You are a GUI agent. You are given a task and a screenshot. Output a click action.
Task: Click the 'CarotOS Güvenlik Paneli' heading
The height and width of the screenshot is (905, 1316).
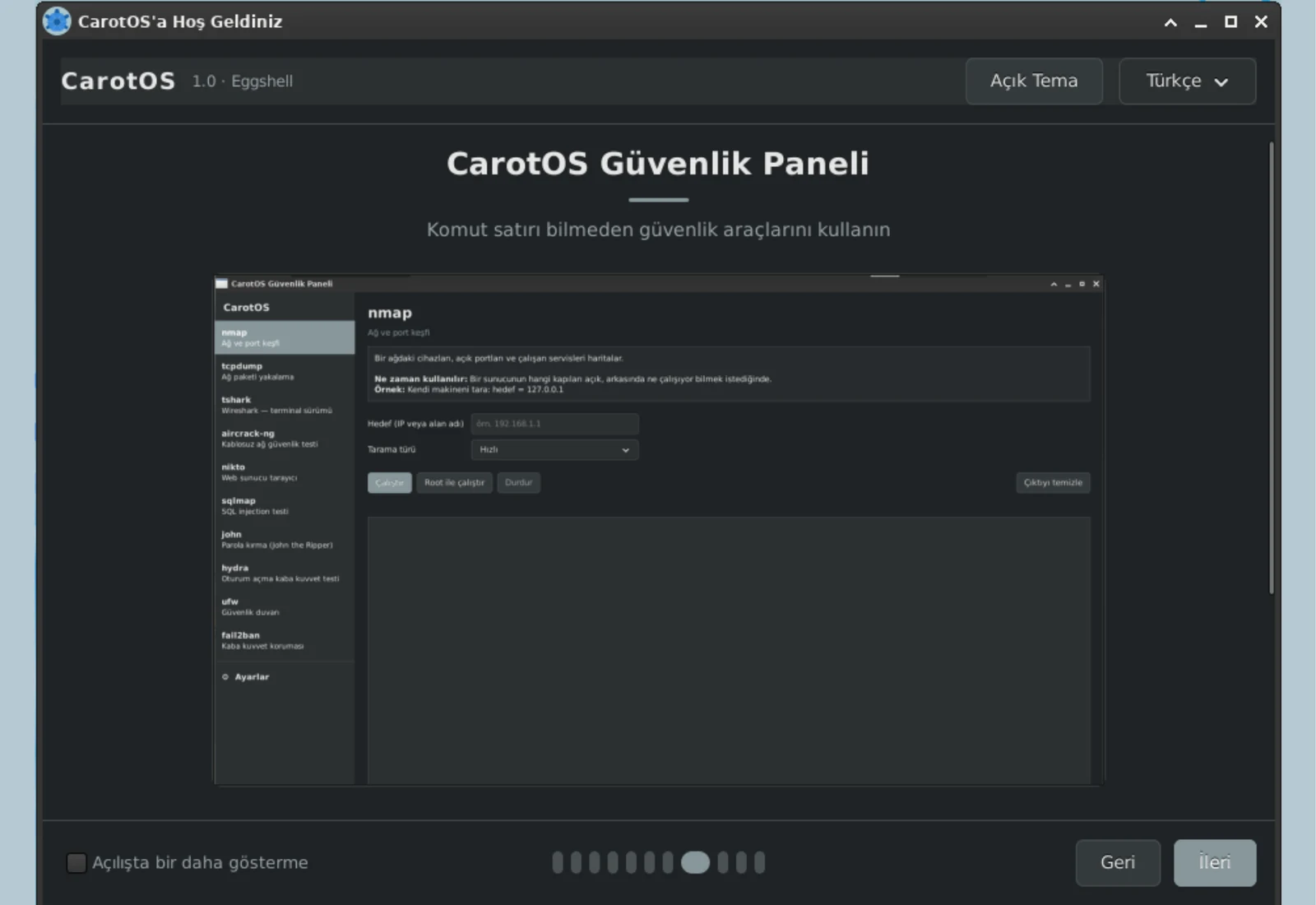click(x=658, y=163)
